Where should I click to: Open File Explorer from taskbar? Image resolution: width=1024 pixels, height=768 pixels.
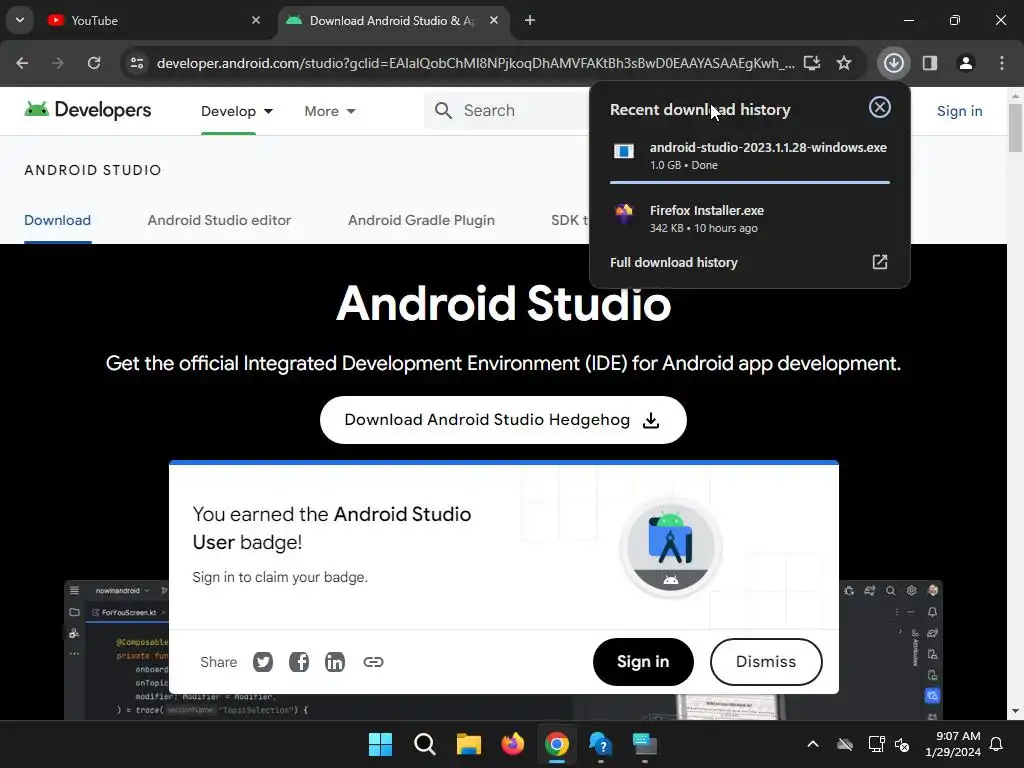pos(469,744)
